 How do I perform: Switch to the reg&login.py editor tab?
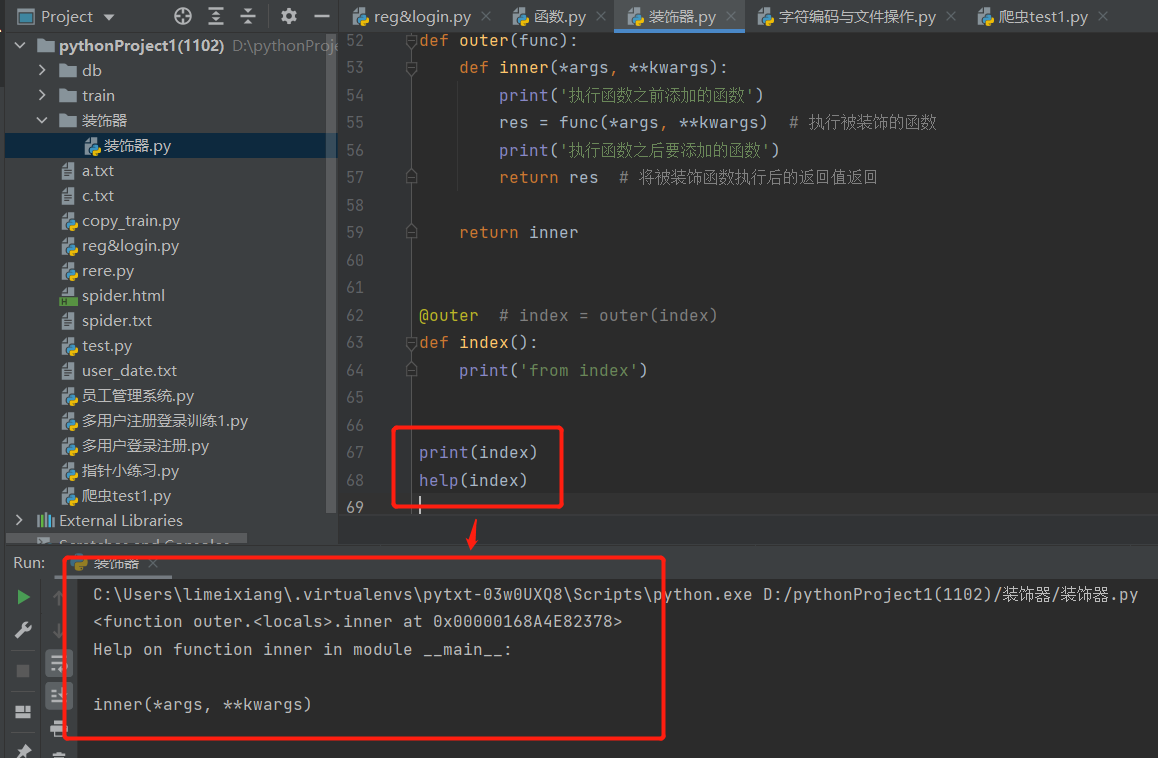coord(422,16)
